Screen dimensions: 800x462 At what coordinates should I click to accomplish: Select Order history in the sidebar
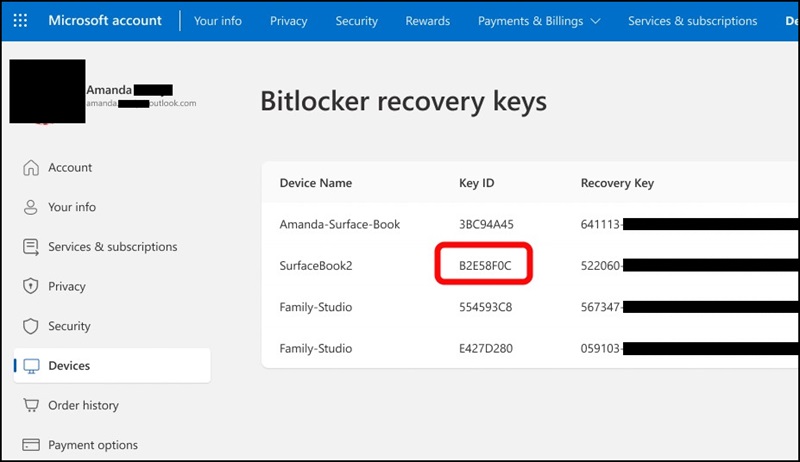tap(83, 405)
